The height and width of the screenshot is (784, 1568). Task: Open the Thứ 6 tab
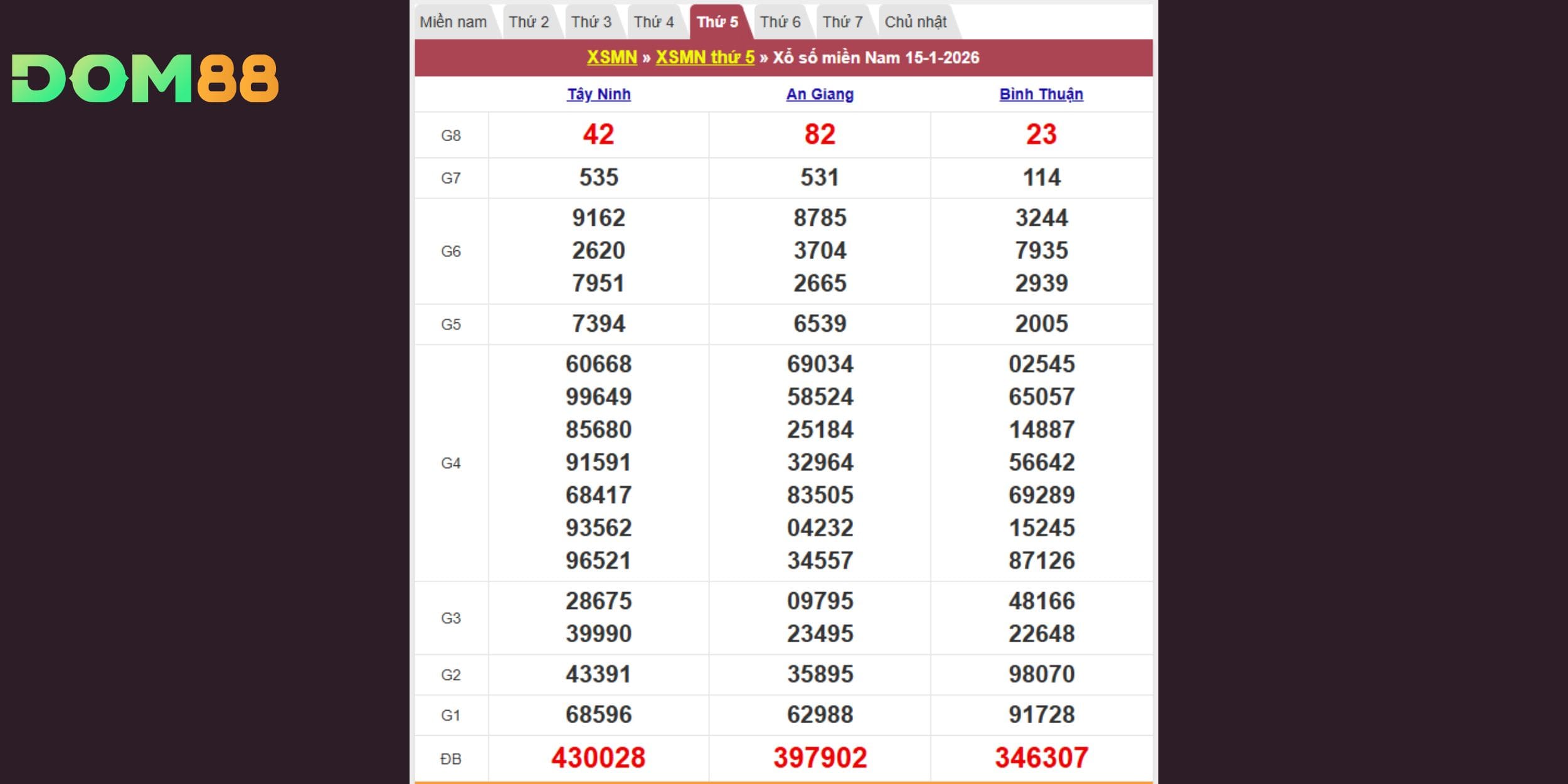pos(780,22)
